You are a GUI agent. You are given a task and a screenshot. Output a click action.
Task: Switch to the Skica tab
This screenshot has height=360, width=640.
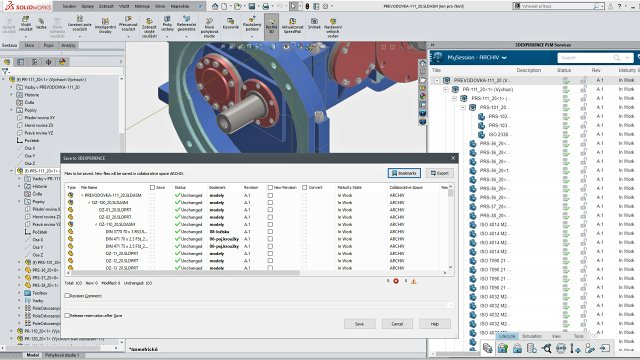[x=29, y=45]
